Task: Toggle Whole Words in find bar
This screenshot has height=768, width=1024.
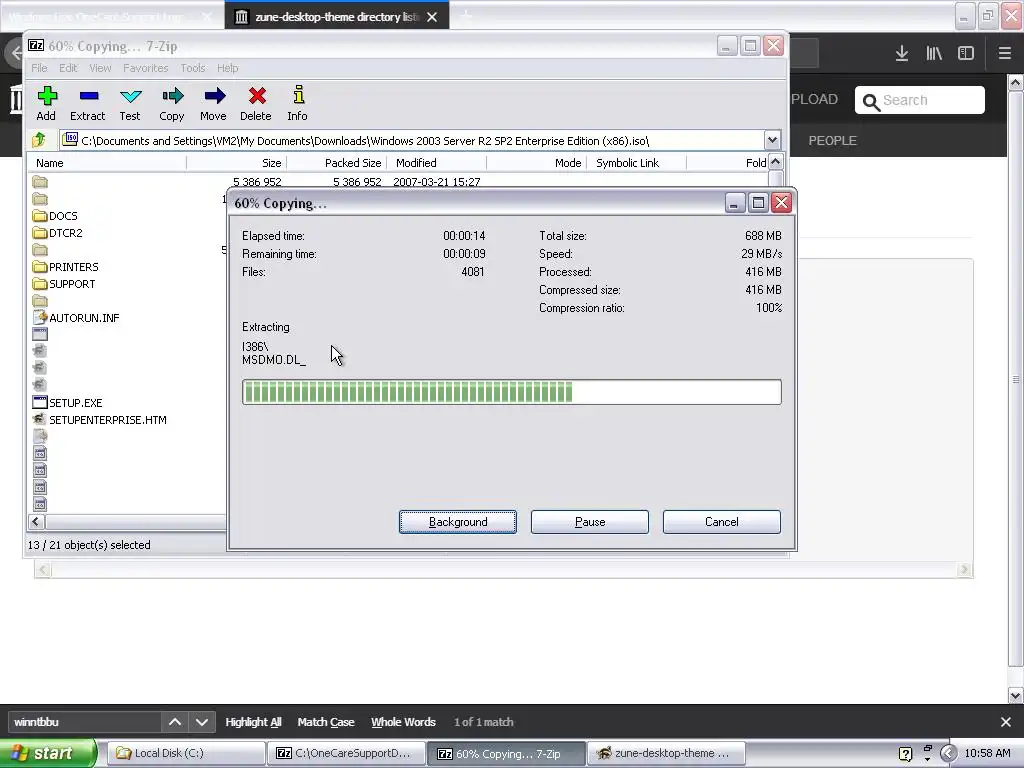Action: tap(404, 722)
